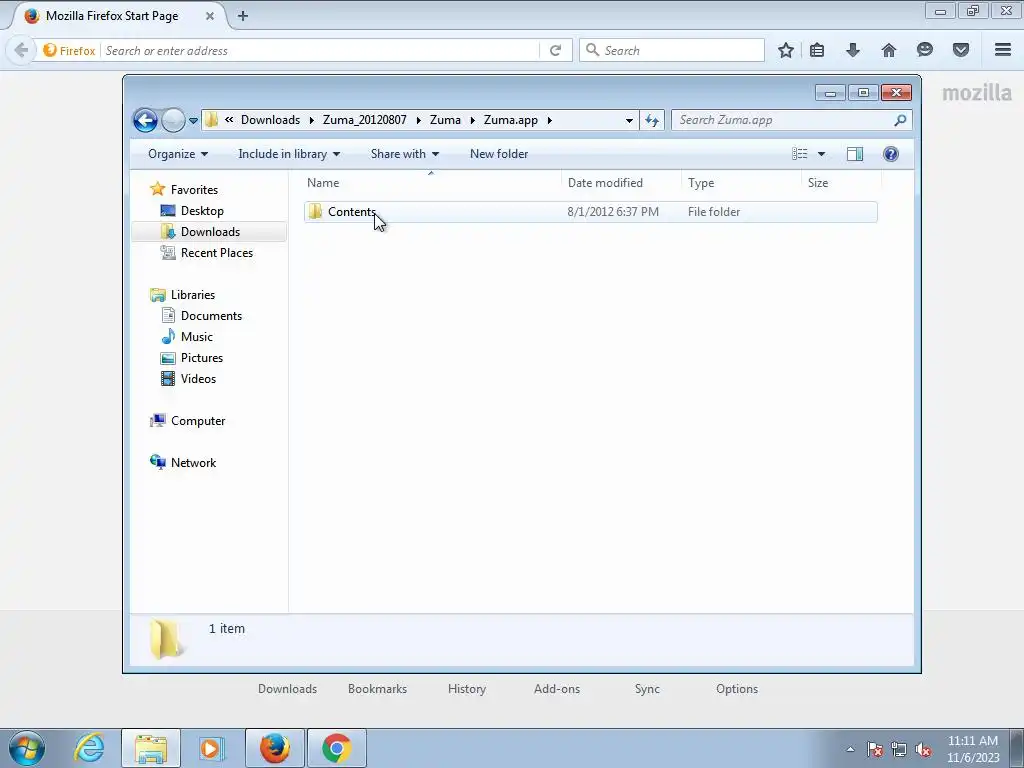The image size is (1024, 768).
Task: Select Libraries in the navigation pane
Action: click(x=193, y=295)
